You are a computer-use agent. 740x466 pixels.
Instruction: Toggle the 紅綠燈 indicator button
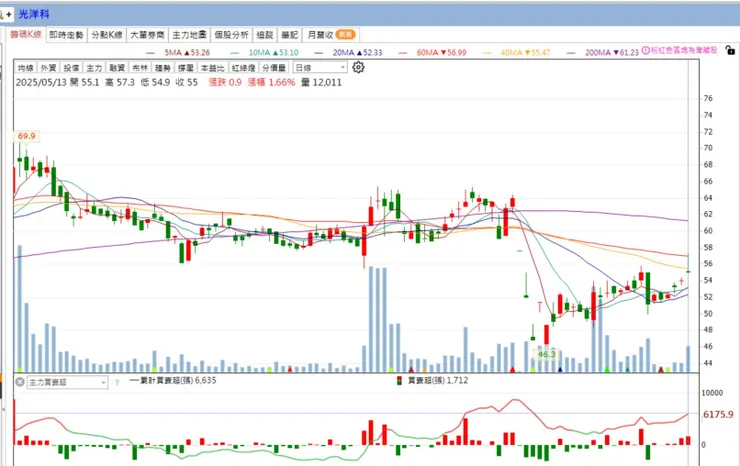click(244, 68)
